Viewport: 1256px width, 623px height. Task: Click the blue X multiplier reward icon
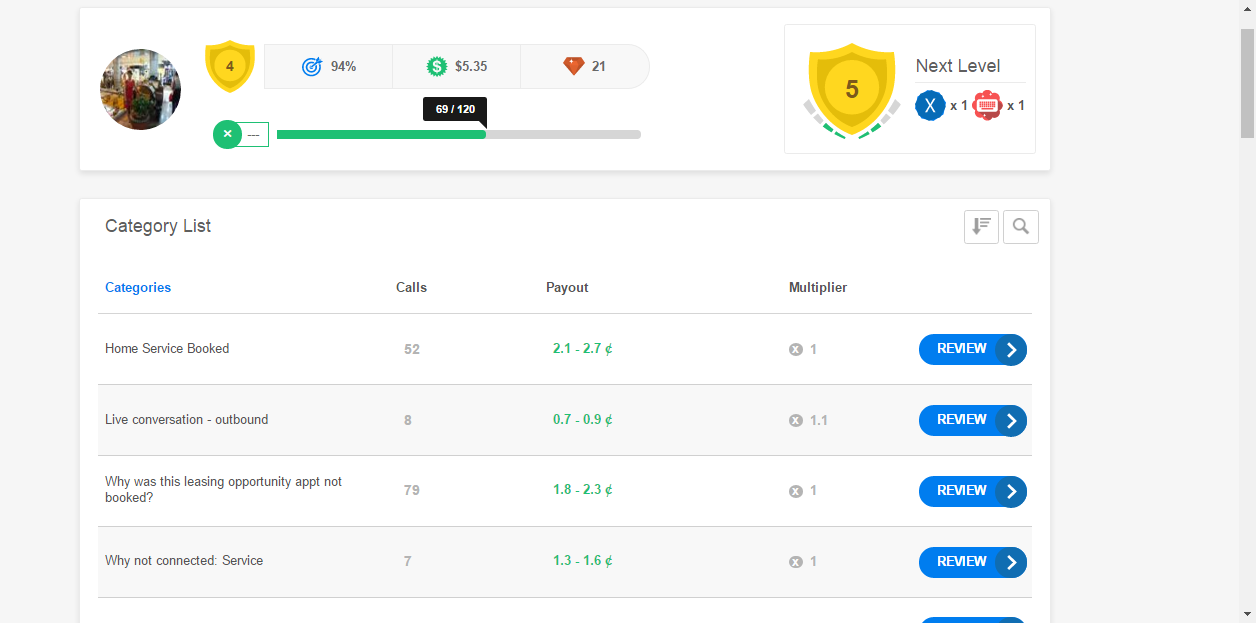(930, 105)
